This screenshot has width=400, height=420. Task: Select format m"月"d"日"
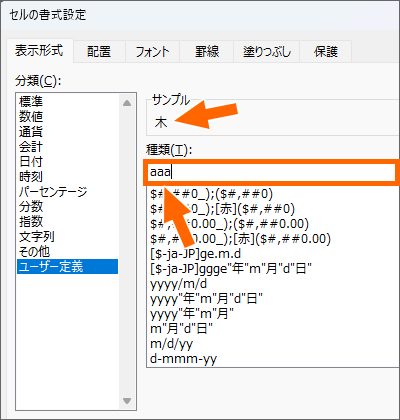273,329
